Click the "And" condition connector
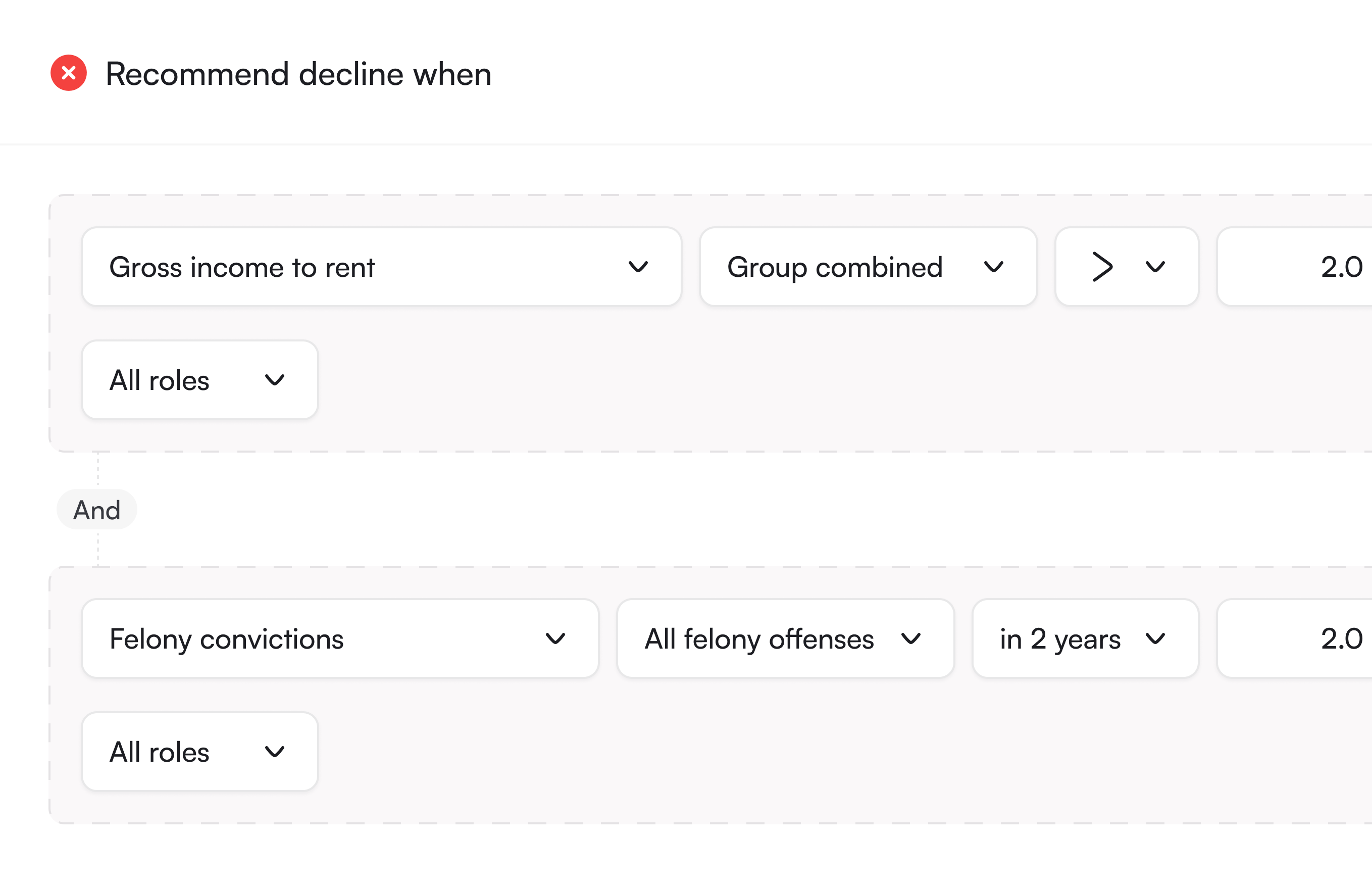This screenshot has height=887, width=1372. [x=97, y=510]
